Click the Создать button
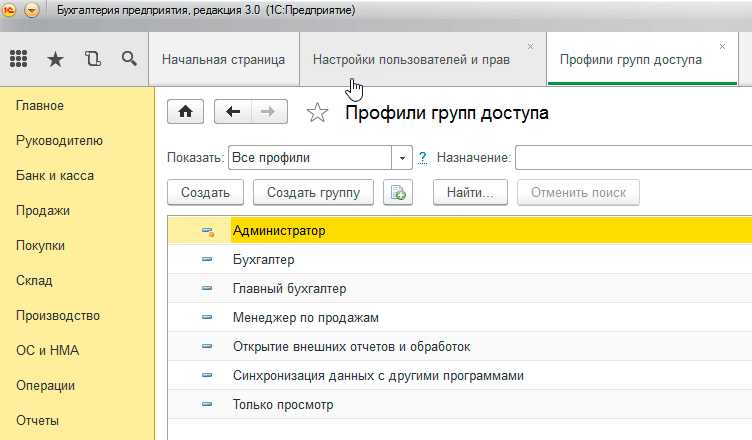The width and height of the screenshot is (752, 440). 205,192
